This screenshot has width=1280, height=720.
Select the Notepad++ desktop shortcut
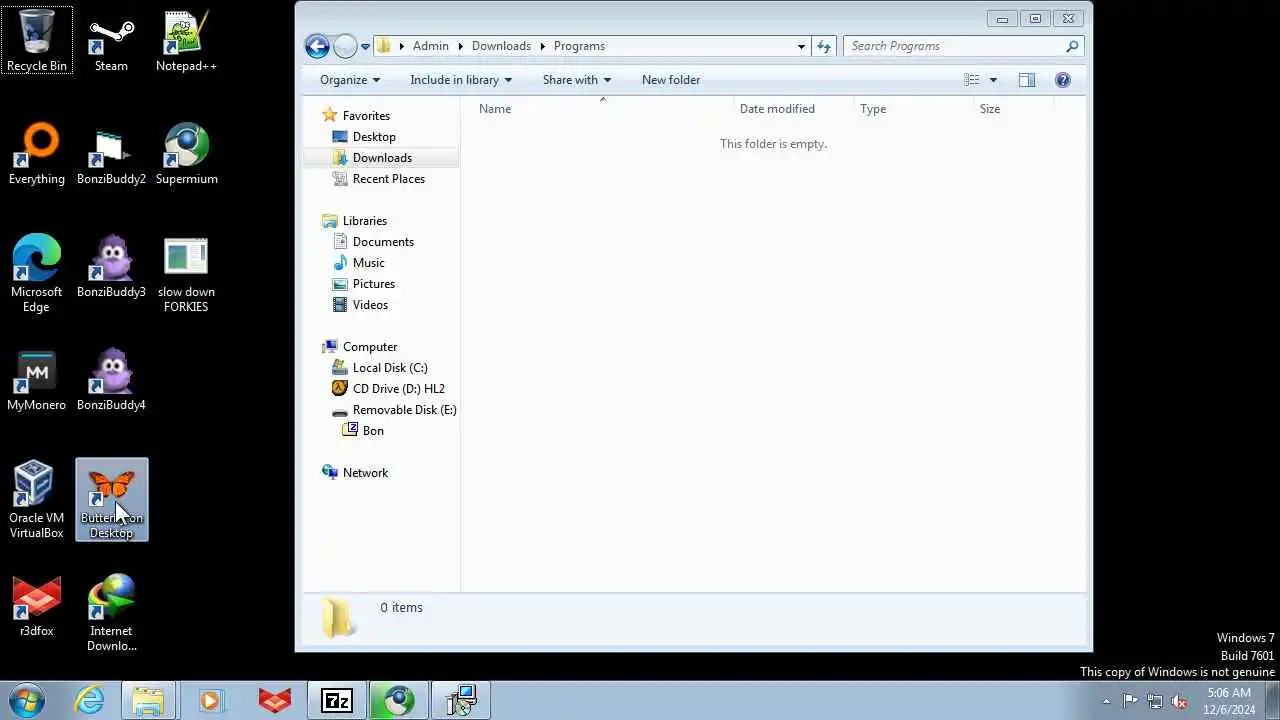186,41
